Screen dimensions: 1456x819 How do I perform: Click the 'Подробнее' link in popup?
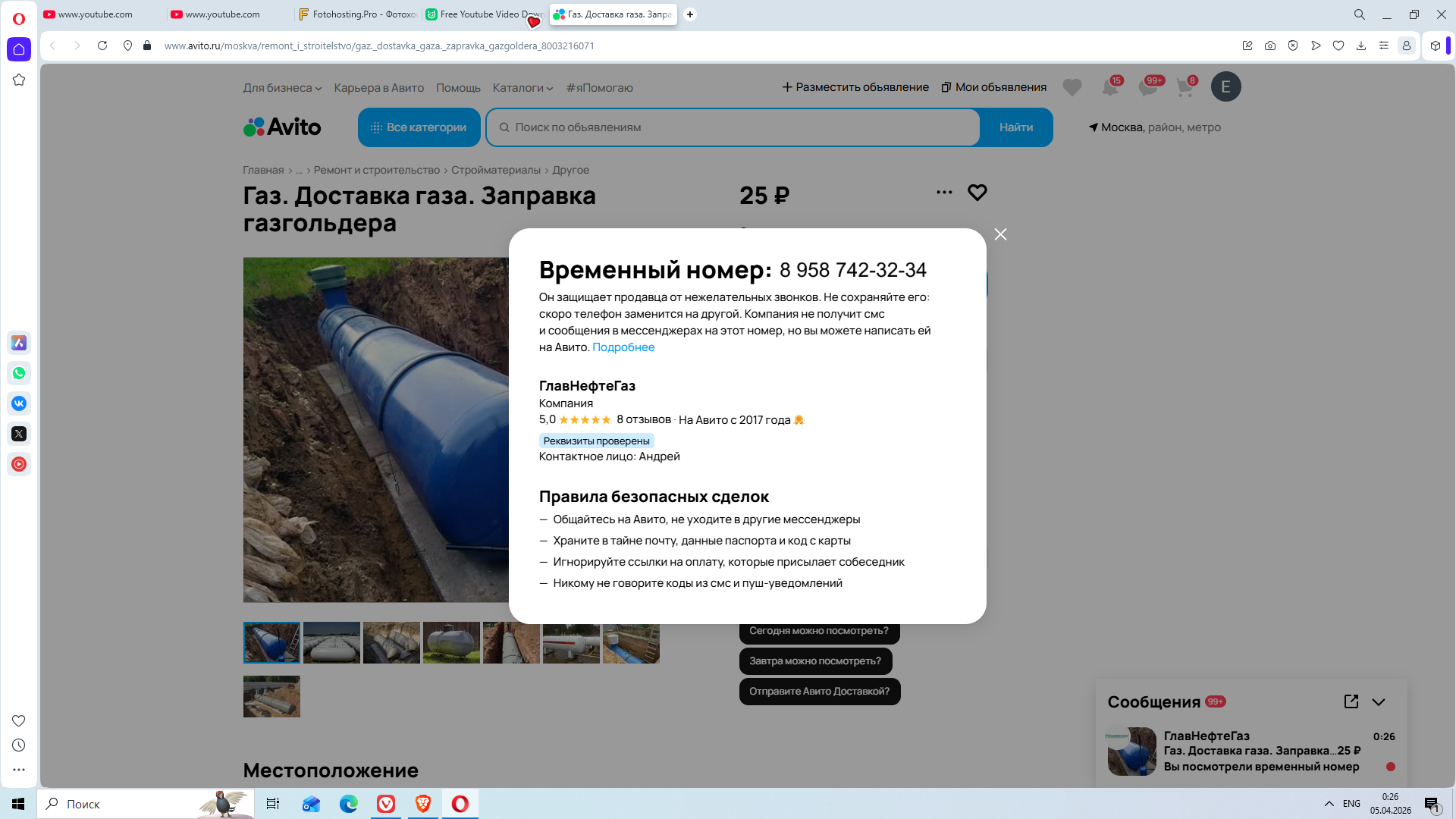coord(623,347)
